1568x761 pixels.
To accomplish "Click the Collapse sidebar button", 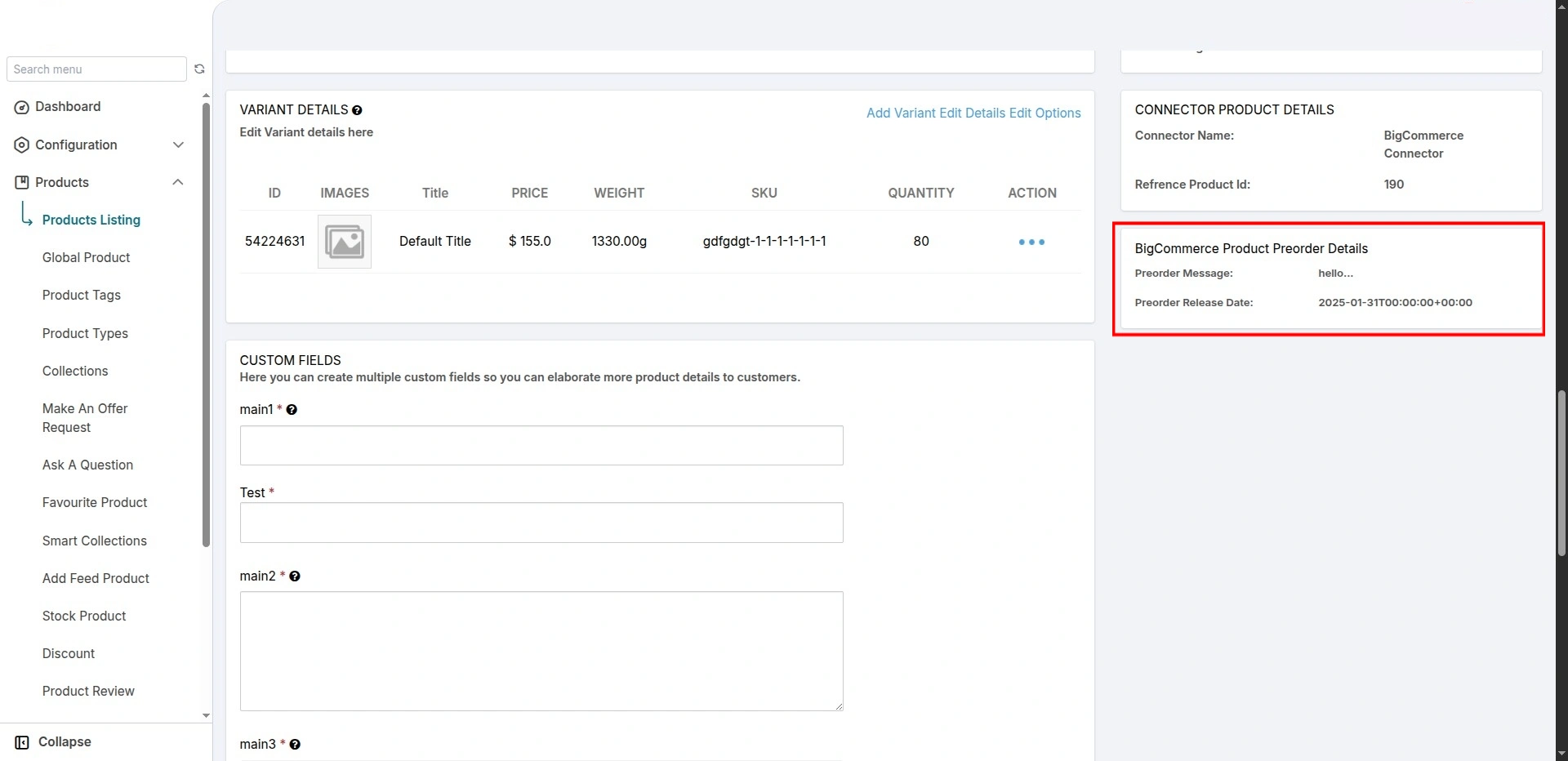I will tap(65, 742).
